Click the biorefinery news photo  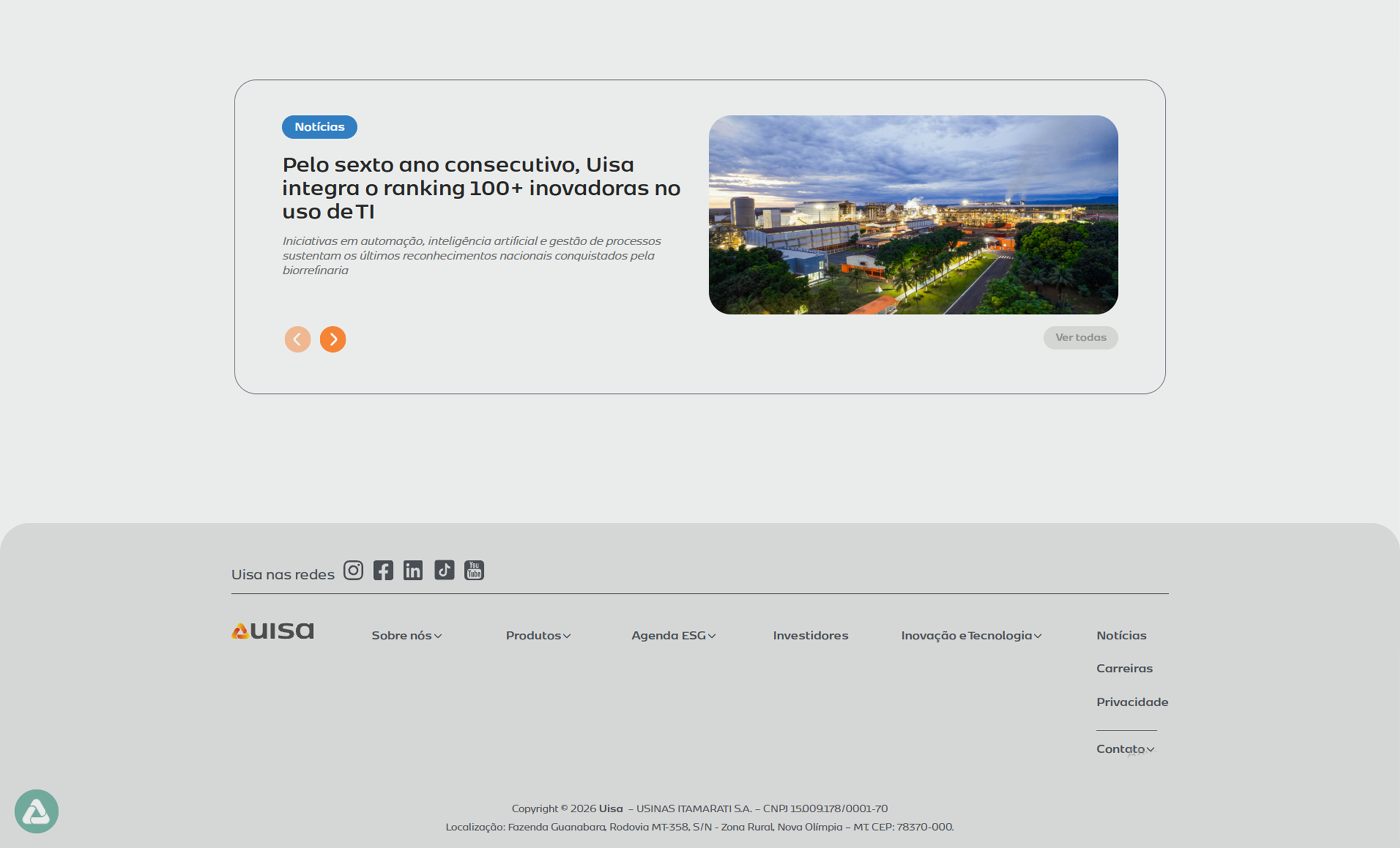click(913, 215)
